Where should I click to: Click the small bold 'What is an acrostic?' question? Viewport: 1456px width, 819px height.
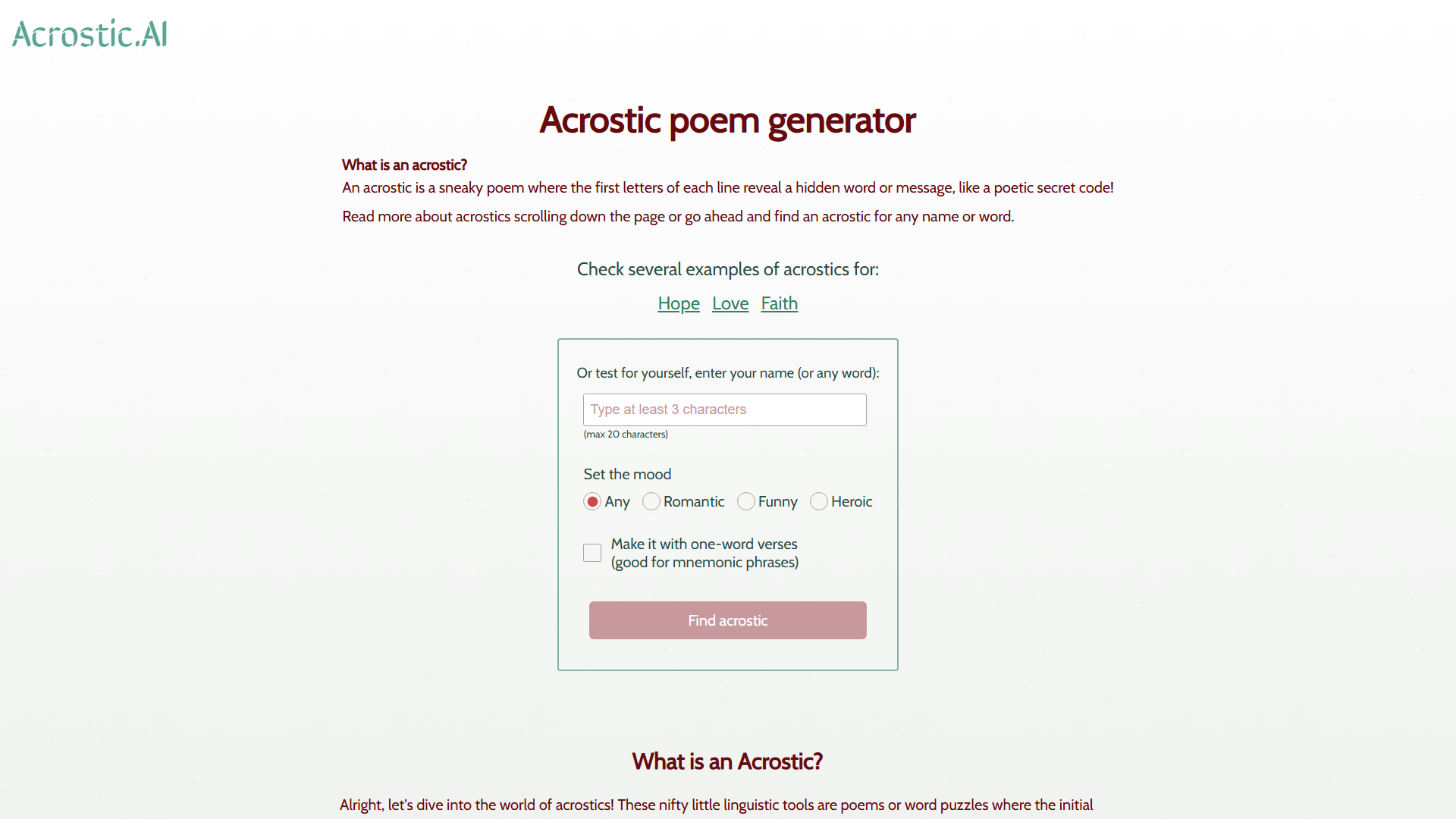pyautogui.click(x=404, y=165)
